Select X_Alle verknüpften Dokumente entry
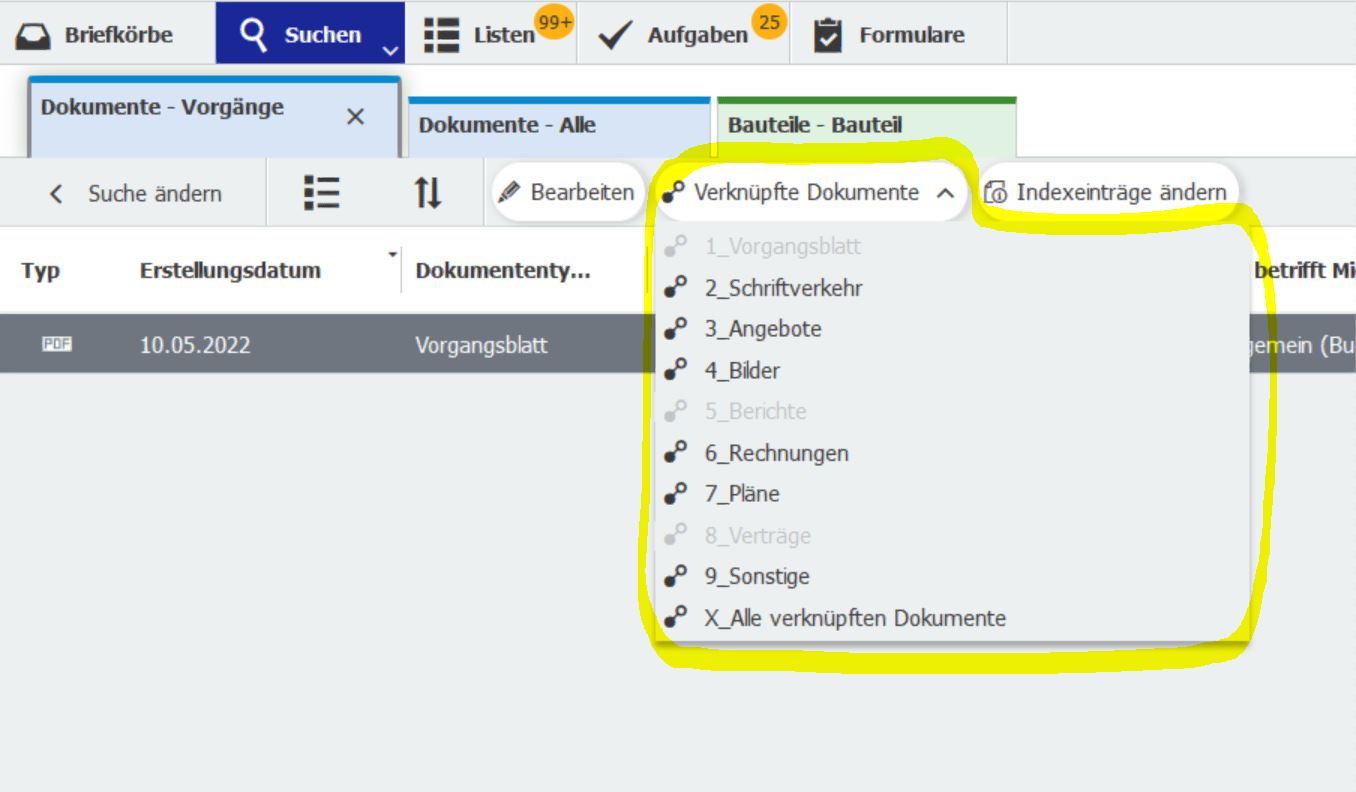Screen dimensions: 1356x792 [x=854, y=618]
